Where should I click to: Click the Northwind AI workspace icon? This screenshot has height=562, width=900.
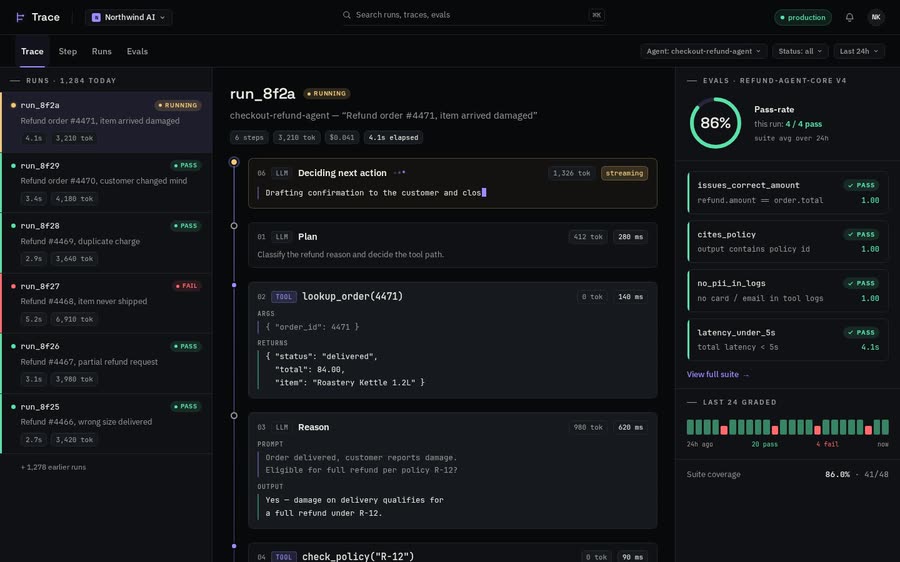[x=96, y=17]
